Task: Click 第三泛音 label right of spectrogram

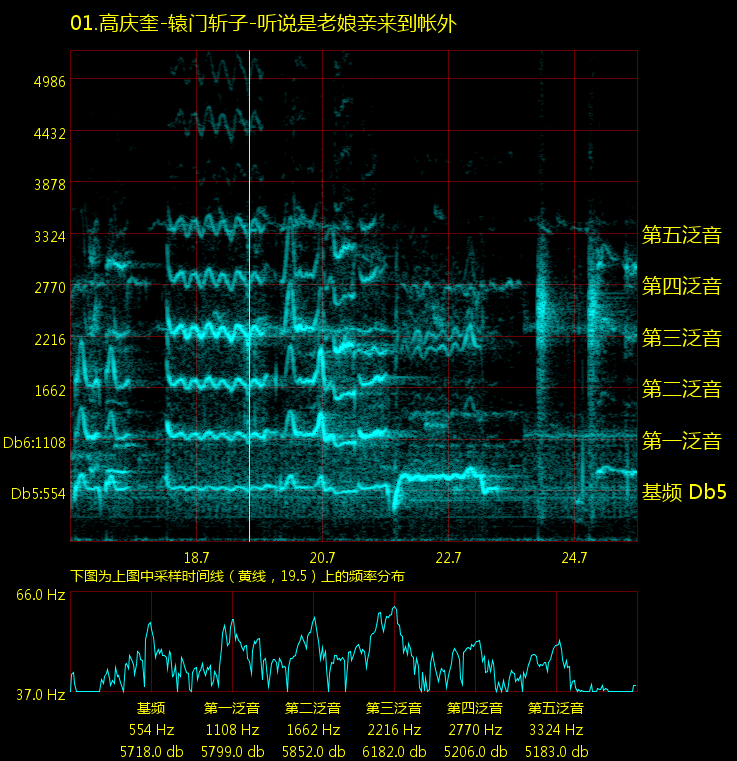Action: [x=681, y=338]
